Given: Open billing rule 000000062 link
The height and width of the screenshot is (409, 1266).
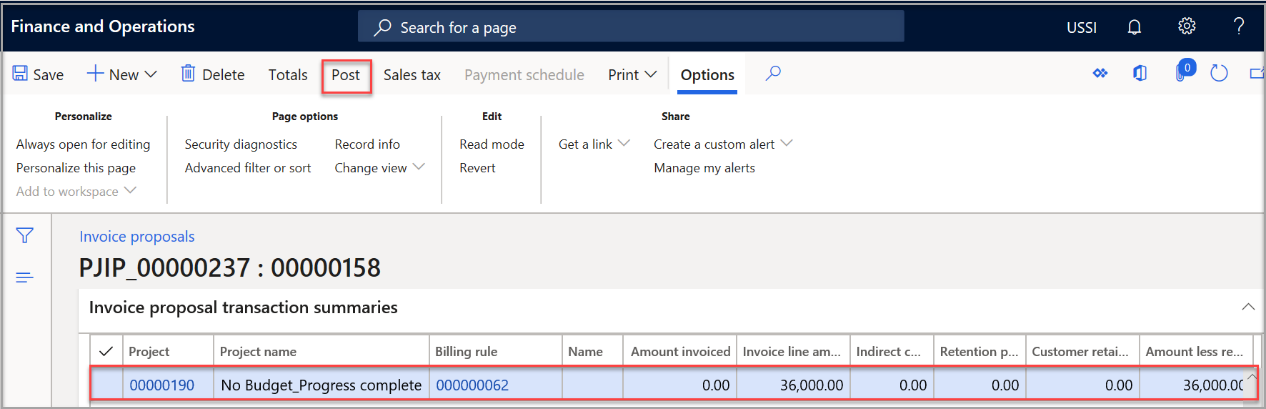Looking at the screenshot, I should point(467,386).
